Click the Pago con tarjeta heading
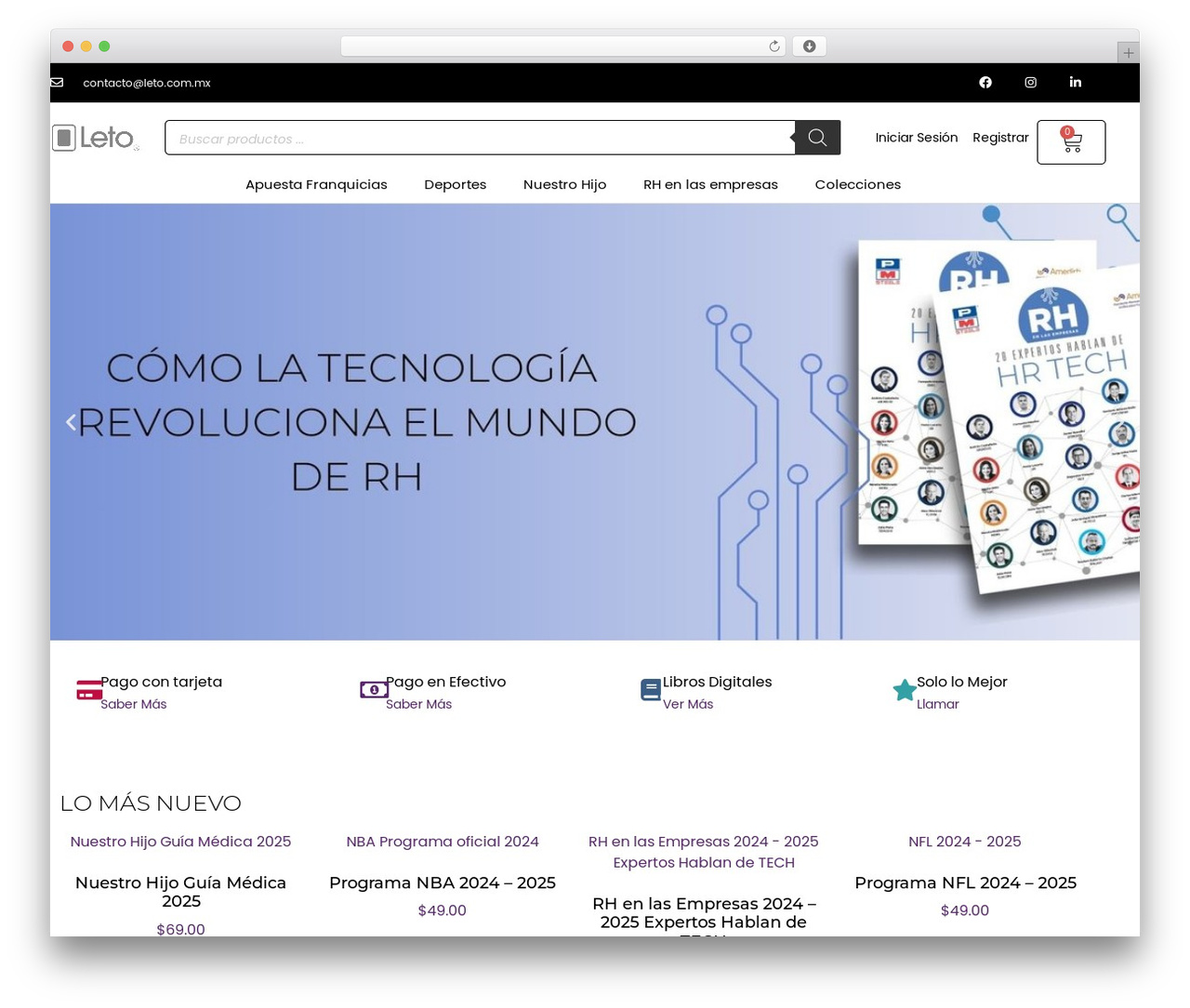Screen dimensions: 1190x1008 (x=162, y=682)
